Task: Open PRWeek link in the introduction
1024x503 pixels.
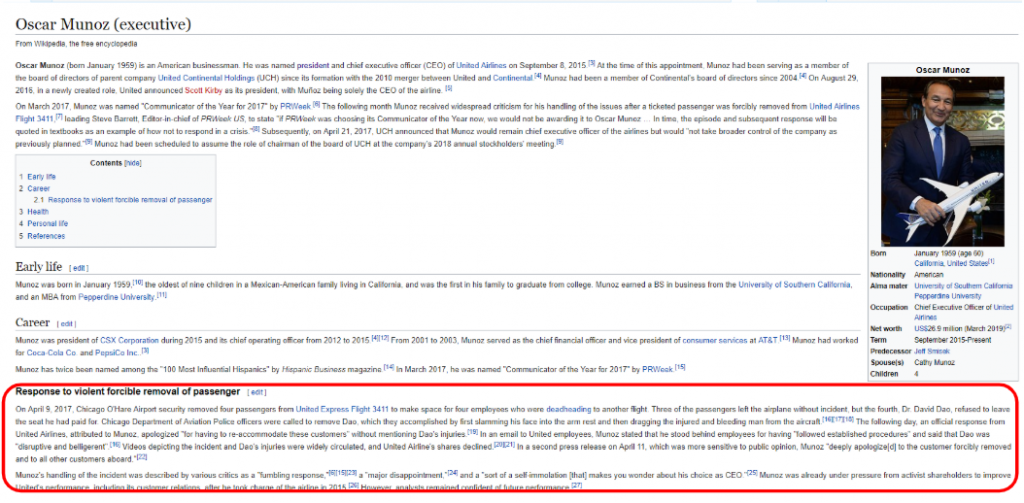Action: coord(296,106)
